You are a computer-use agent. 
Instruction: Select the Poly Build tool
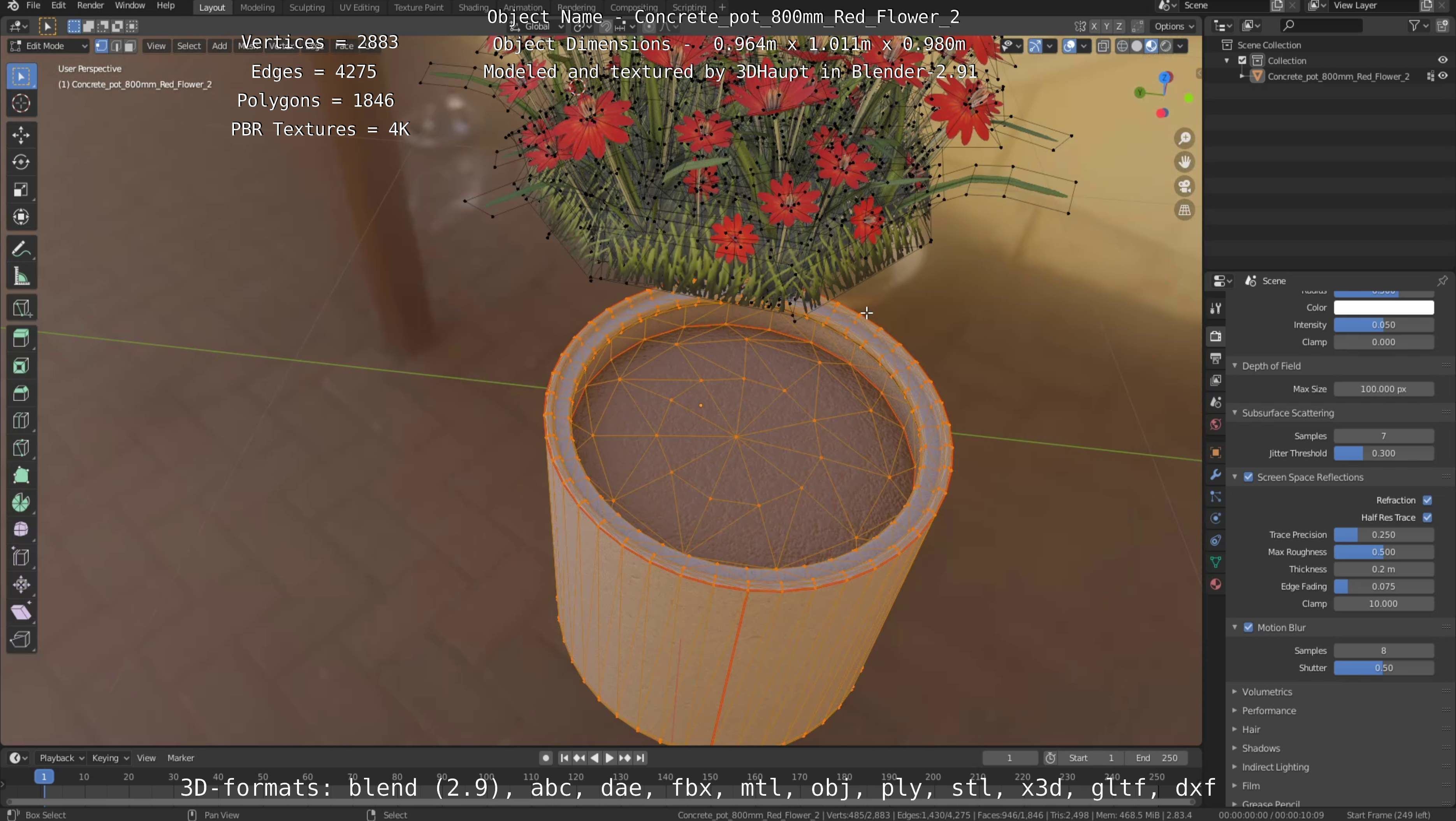pyautogui.click(x=21, y=475)
